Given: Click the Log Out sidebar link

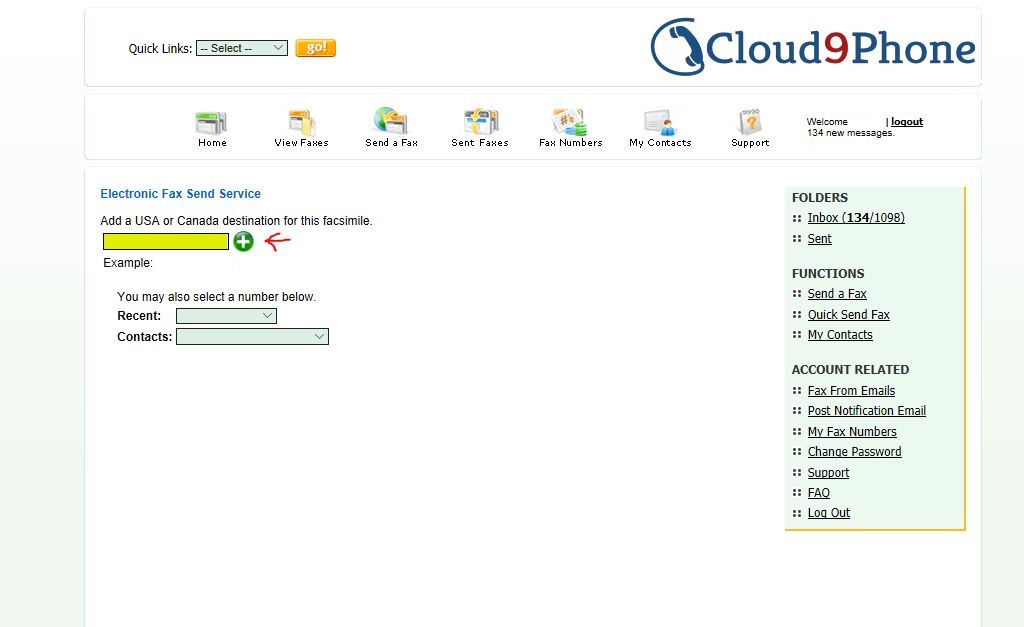Looking at the screenshot, I should (x=829, y=513).
